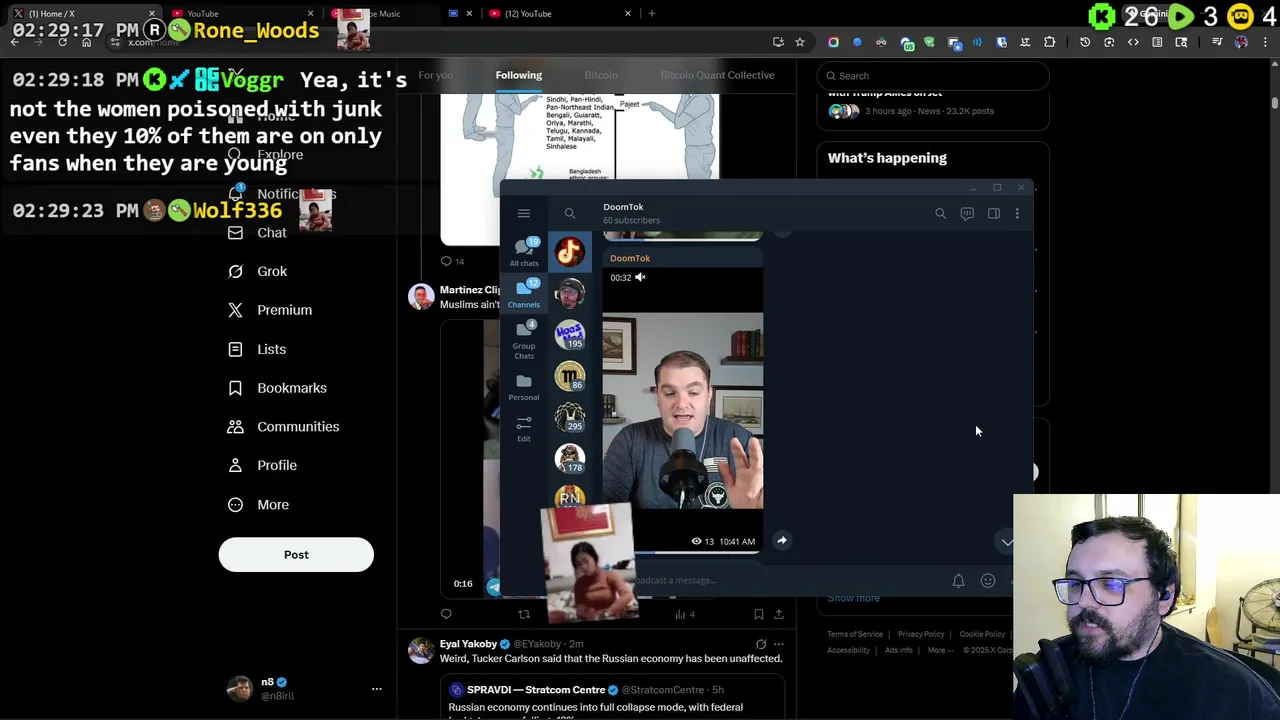The height and width of the screenshot is (720, 1280).
Task: Share the Martinez tweet
Action: pyautogui.click(x=779, y=614)
